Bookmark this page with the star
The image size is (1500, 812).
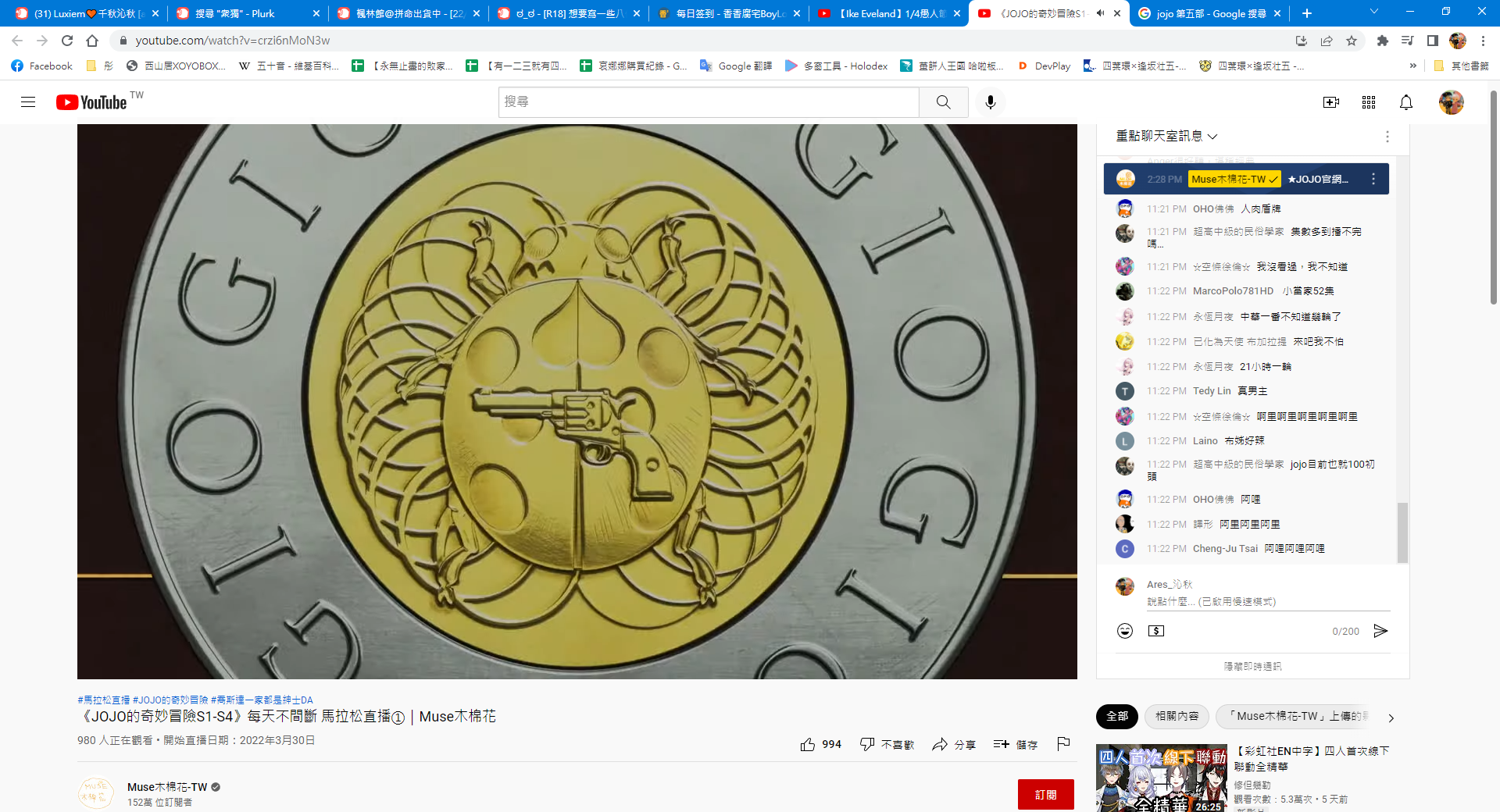coord(1352,41)
